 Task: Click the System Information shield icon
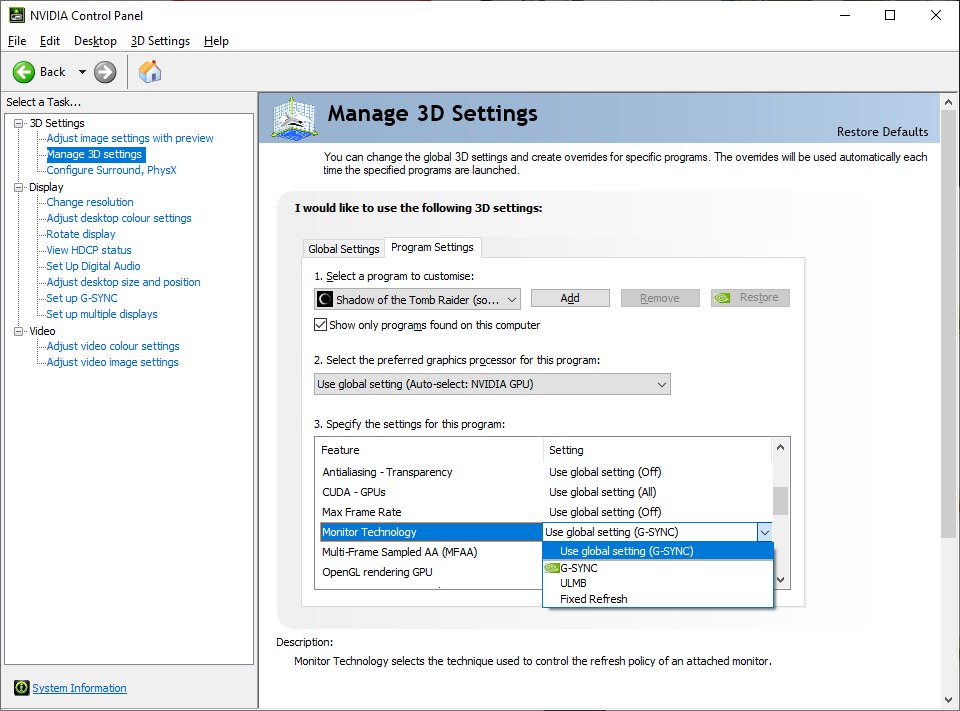pyautogui.click(x=21, y=688)
